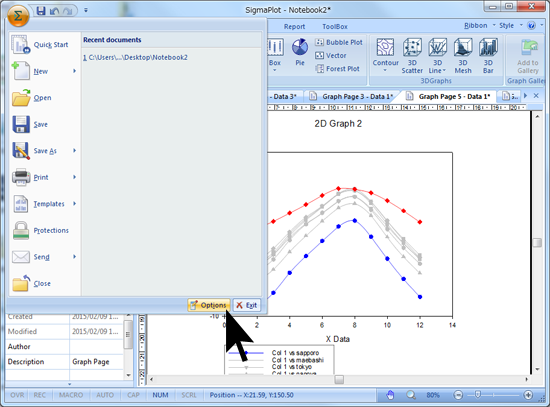Viewport: 550px width, 407px height.
Task: Expand the New submenu arrow
Action: coord(74,71)
